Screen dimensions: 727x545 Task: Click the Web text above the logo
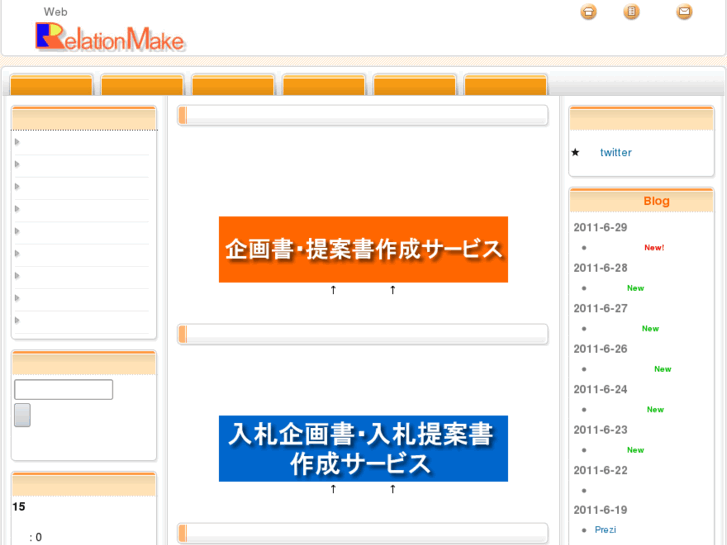click(x=56, y=12)
